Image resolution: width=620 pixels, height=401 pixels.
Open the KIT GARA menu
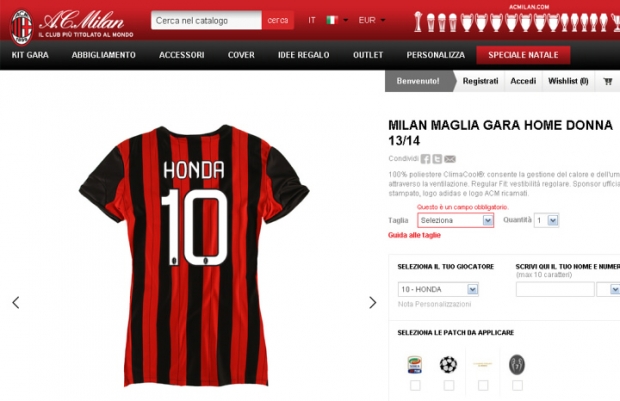(30, 55)
